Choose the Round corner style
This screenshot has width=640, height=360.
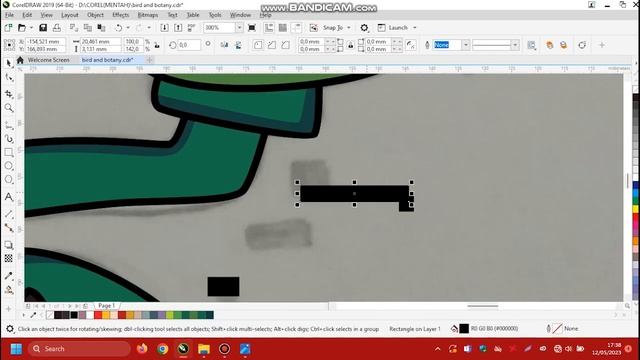(x=258, y=45)
